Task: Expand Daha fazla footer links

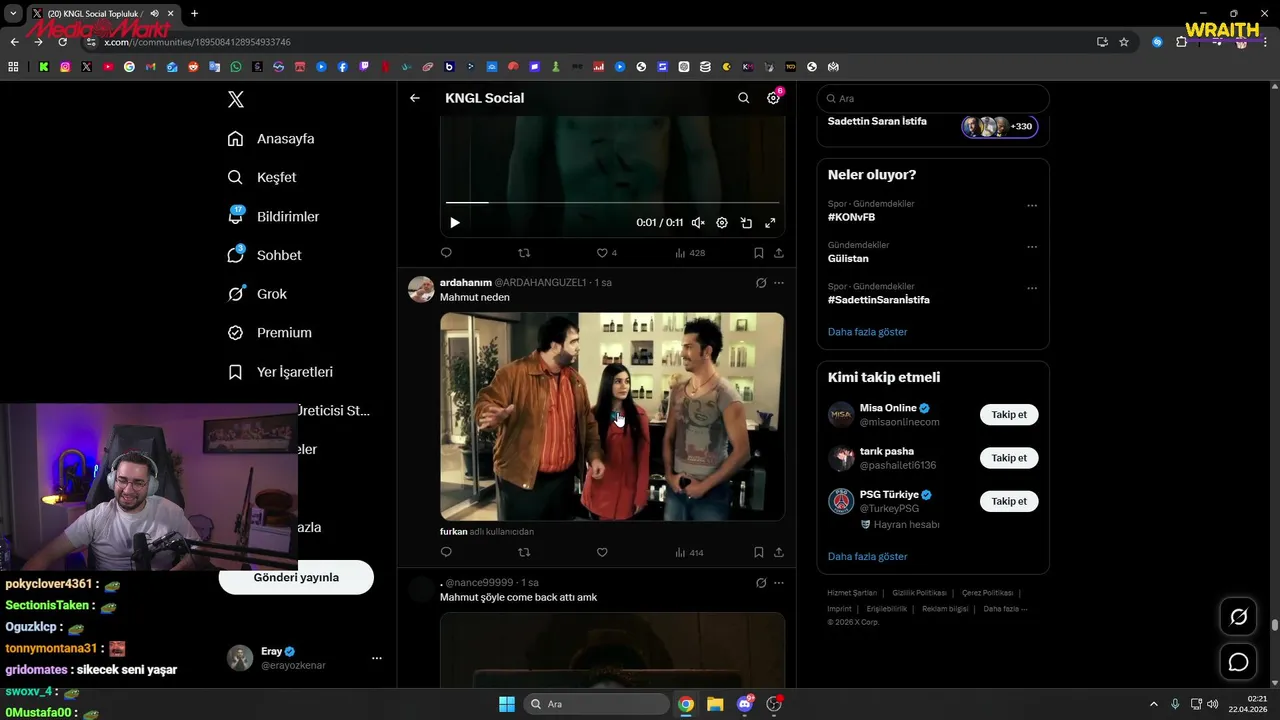Action: coord(1005,608)
